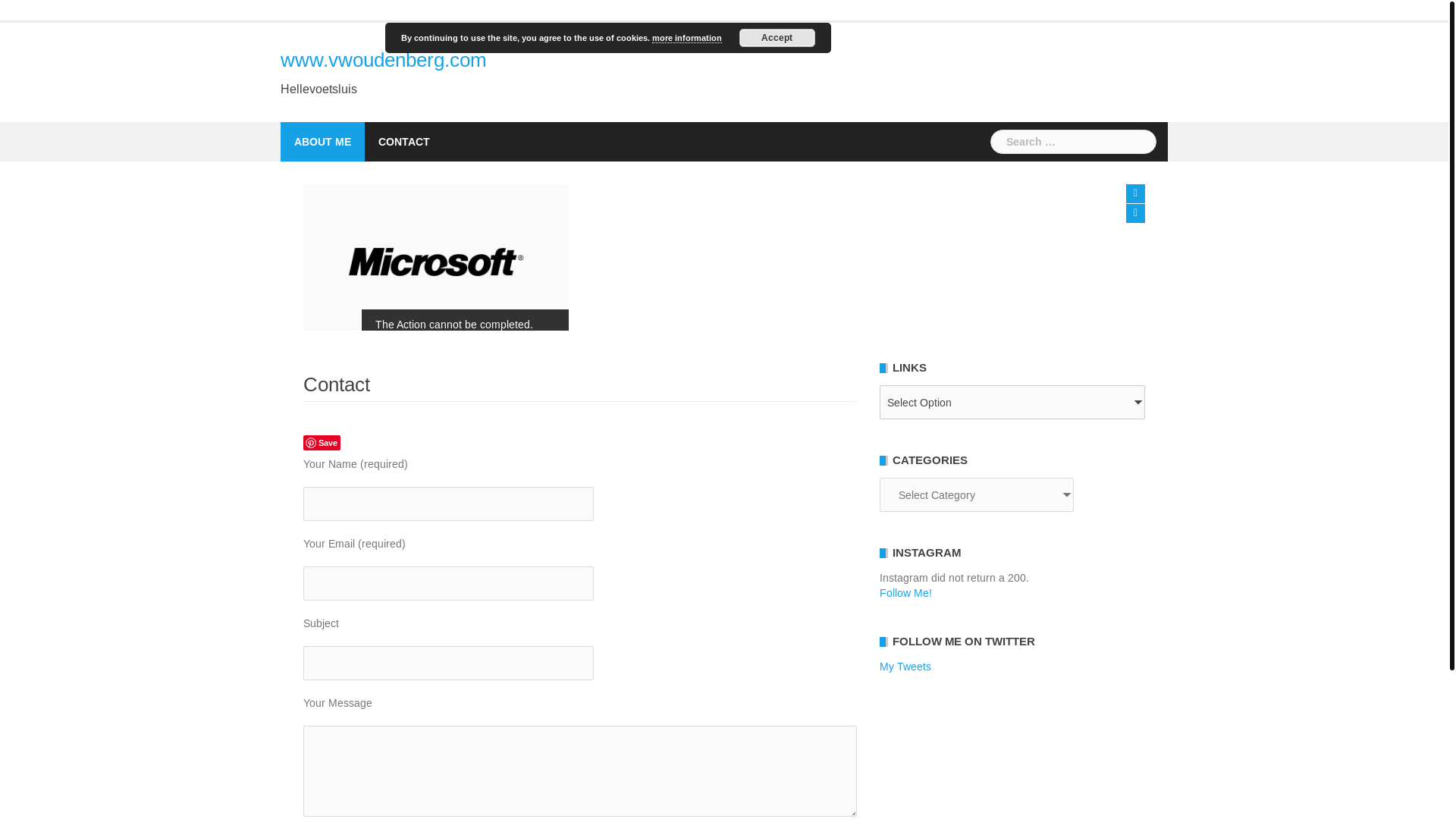Image resolution: width=1456 pixels, height=819 pixels.
Task: Open the www.vwoudenberg.com site title link
Action: coord(383,60)
